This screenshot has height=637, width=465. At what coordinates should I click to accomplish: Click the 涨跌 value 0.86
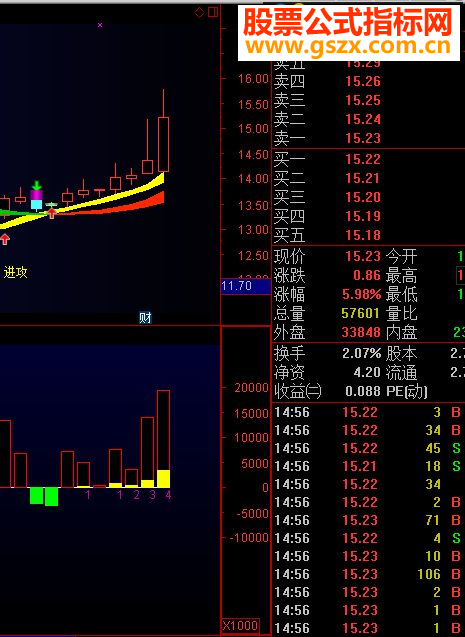(x=367, y=275)
